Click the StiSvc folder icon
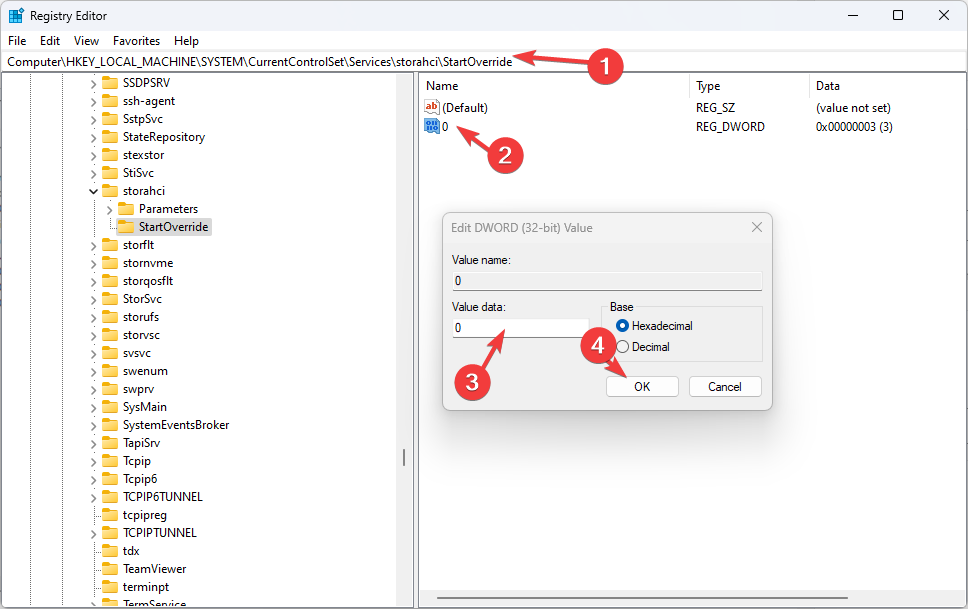This screenshot has width=968, height=609. click(110, 172)
